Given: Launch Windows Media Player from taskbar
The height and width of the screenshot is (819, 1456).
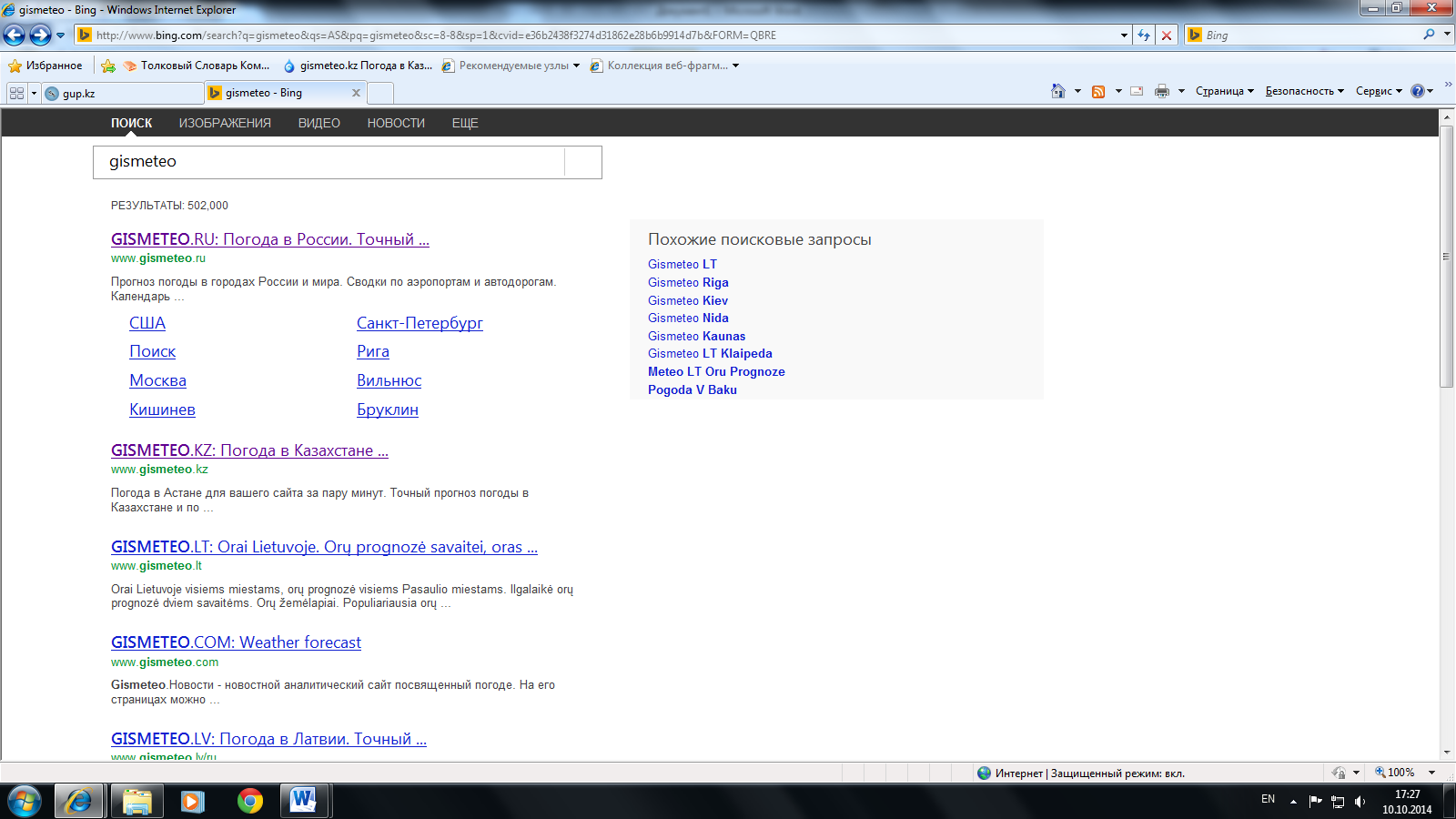Looking at the screenshot, I should [192, 801].
